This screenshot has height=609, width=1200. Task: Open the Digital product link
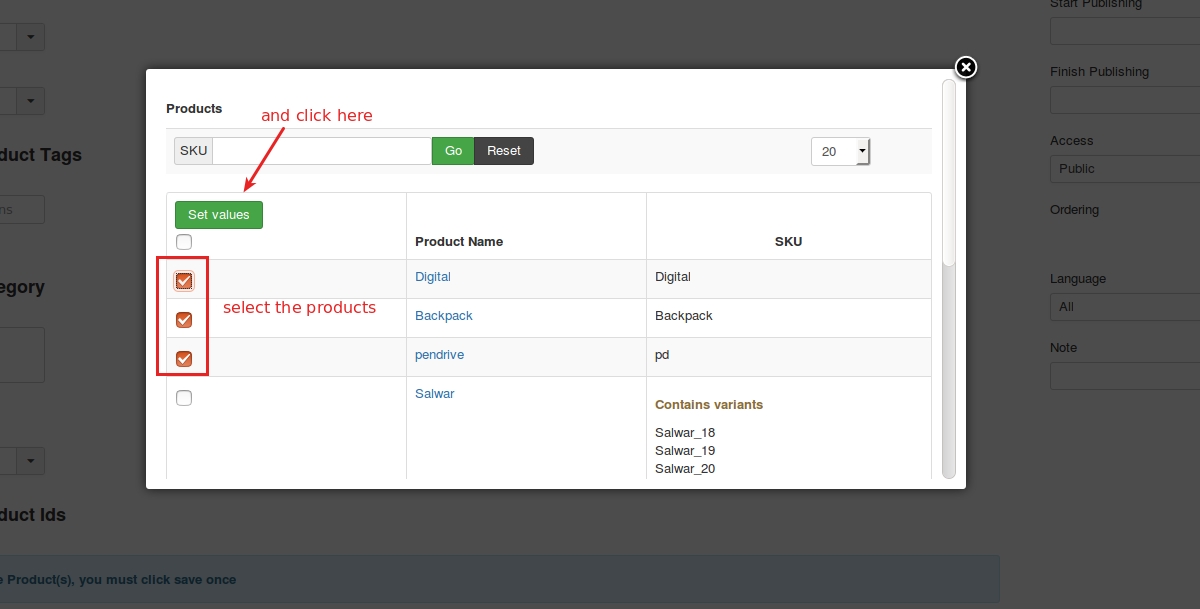[x=433, y=277]
